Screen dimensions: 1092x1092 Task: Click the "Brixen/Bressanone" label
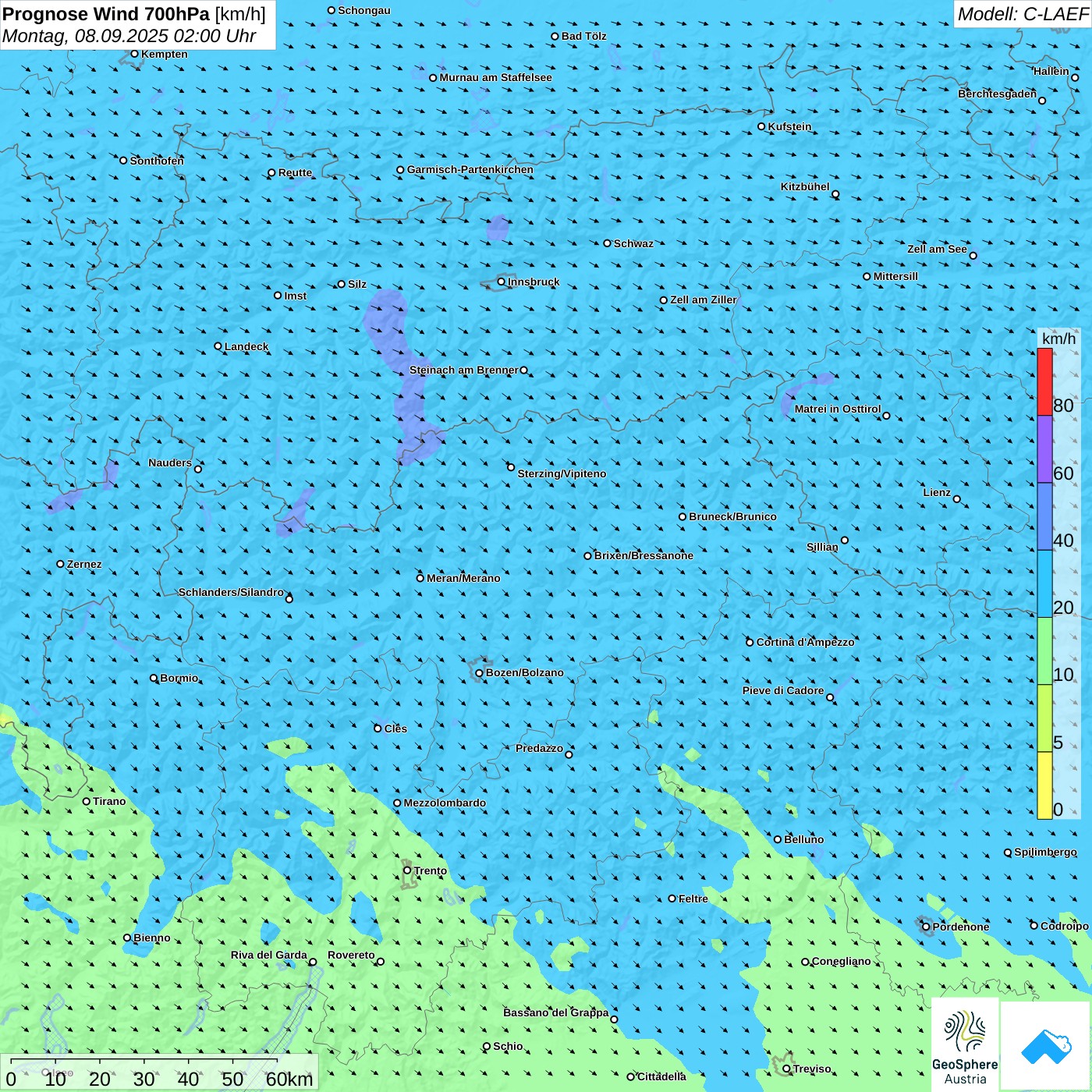point(643,555)
